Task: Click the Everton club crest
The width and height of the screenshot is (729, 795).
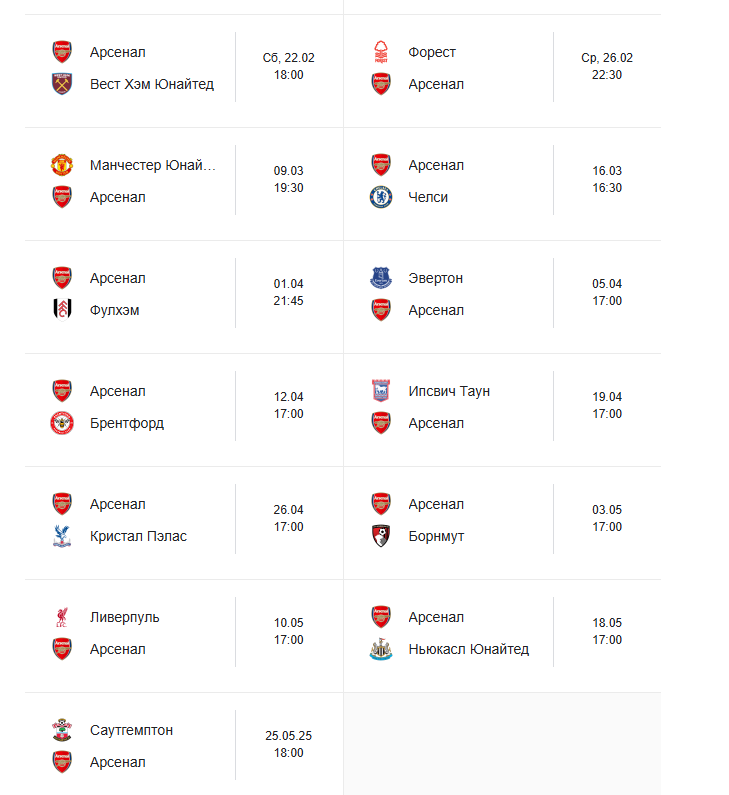Action: 381,278
